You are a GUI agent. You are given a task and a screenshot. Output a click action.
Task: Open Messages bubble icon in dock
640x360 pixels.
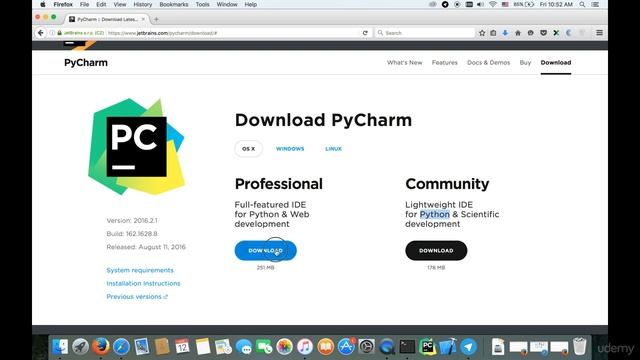pyautogui.click(x=244, y=347)
